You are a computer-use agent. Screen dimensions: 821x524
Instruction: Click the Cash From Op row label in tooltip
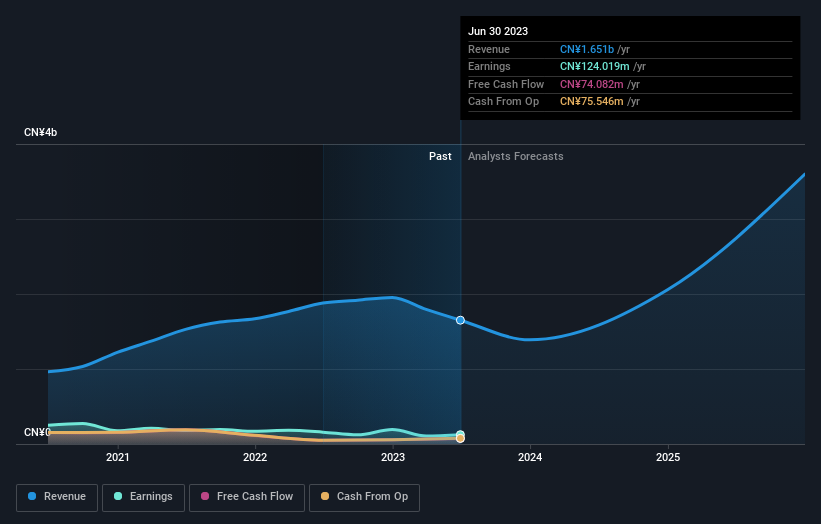503,102
